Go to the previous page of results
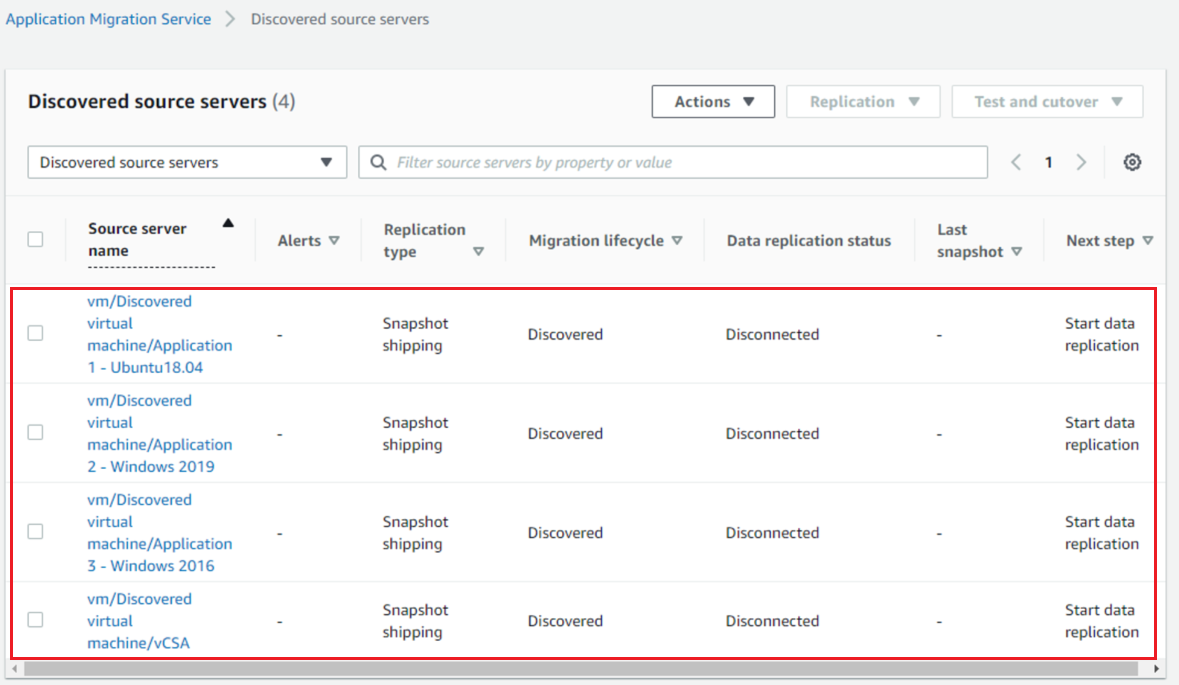The image size is (1179, 685). coord(1016,162)
